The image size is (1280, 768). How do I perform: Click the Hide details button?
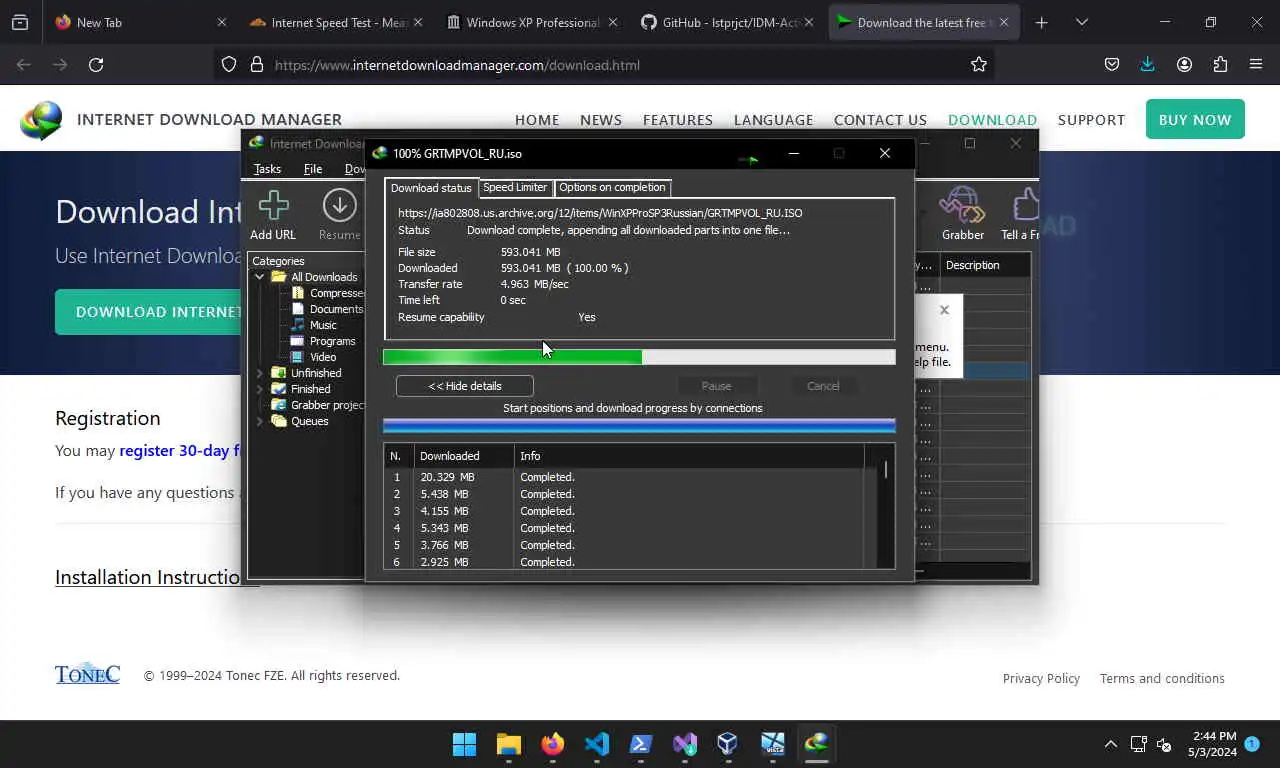click(x=465, y=386)
